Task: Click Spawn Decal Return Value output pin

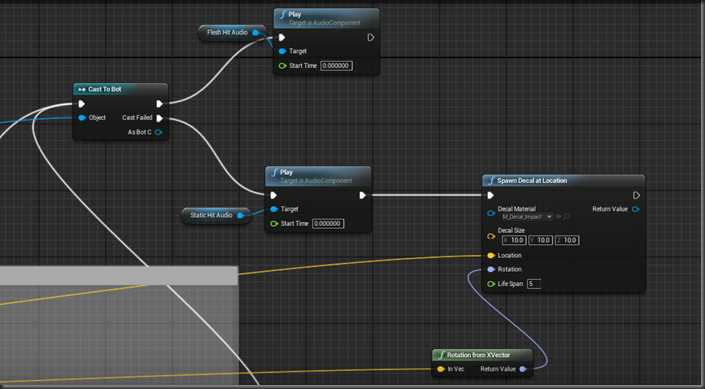Action: click(x=636, y=209)
